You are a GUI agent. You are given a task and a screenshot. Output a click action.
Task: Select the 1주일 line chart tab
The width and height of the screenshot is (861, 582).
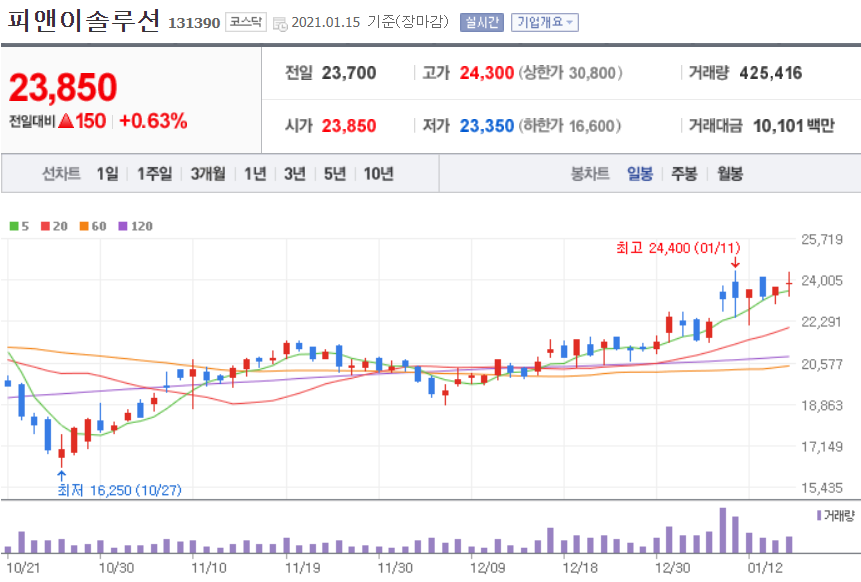point(154,174)
